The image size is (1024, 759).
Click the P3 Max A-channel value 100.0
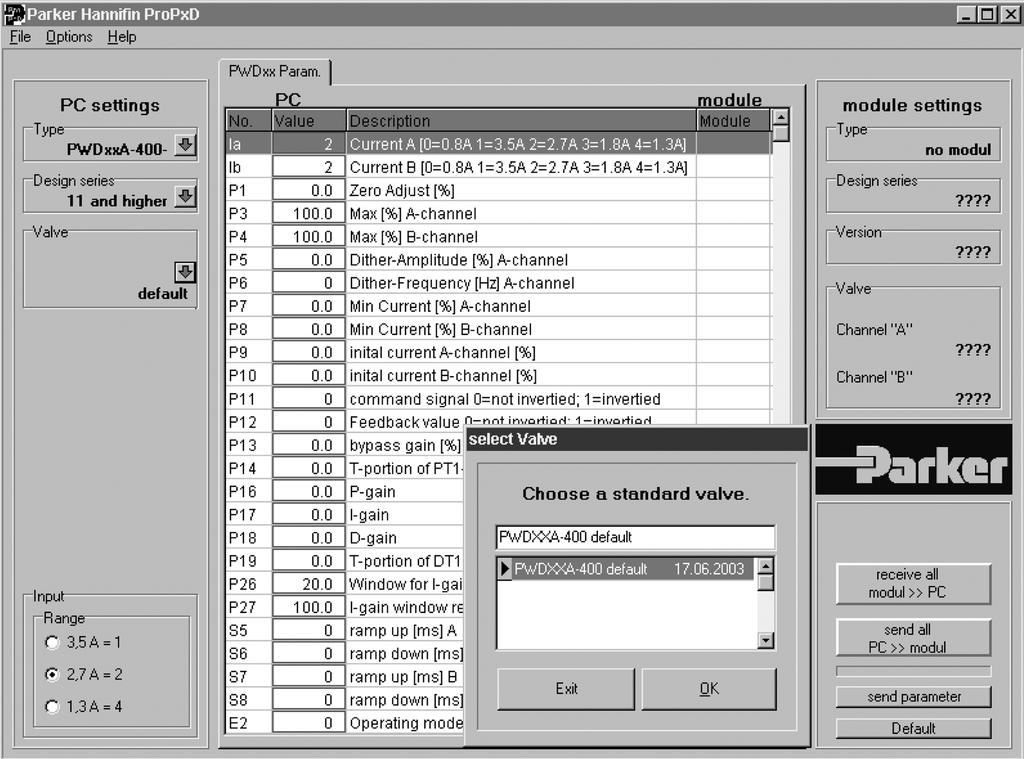coord(308,214)
